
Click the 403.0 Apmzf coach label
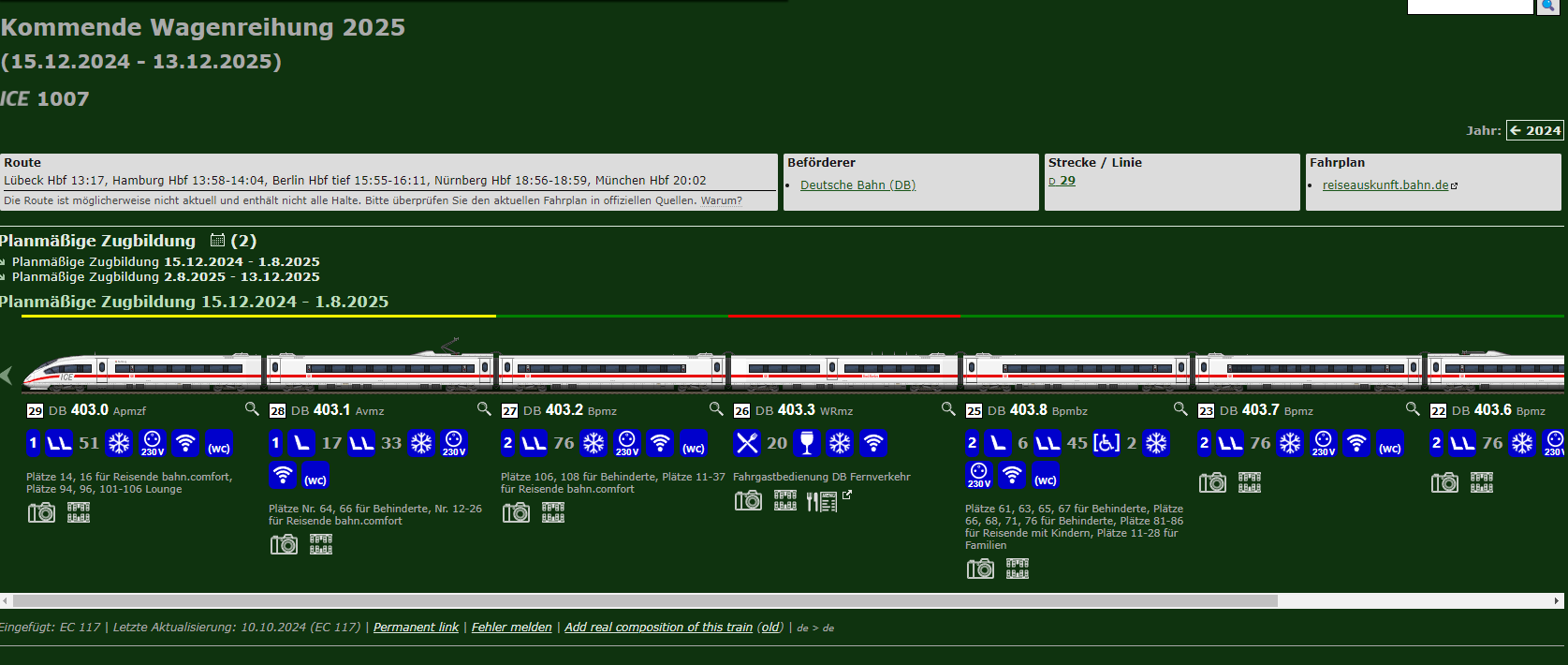97,410
